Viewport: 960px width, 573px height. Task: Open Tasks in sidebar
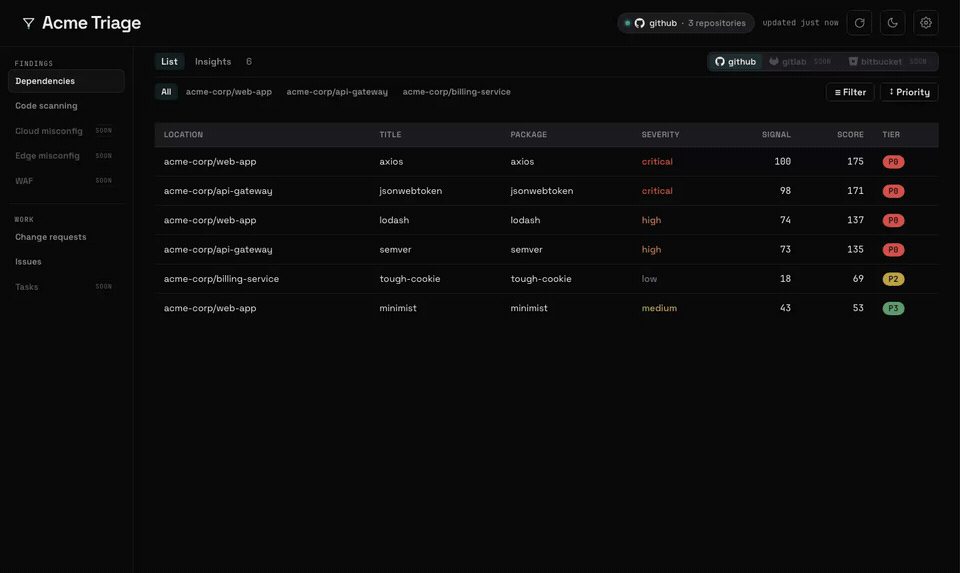66,287
